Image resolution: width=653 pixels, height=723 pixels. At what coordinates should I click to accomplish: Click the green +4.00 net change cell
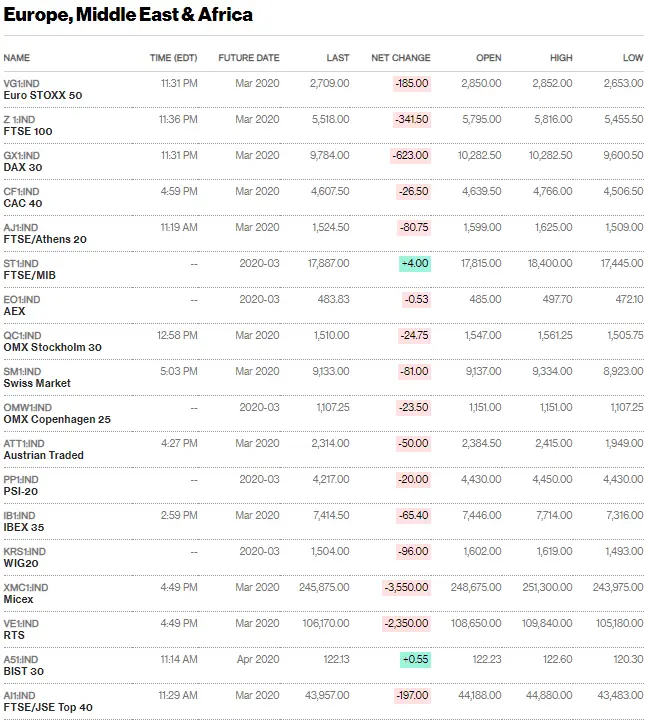(x=414, y=263)
